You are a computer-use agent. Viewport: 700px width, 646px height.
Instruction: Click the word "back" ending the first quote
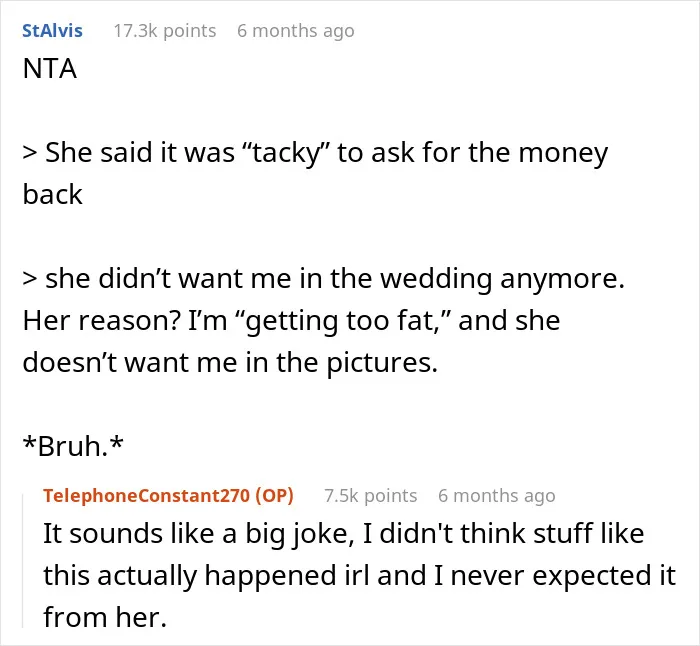52,194
